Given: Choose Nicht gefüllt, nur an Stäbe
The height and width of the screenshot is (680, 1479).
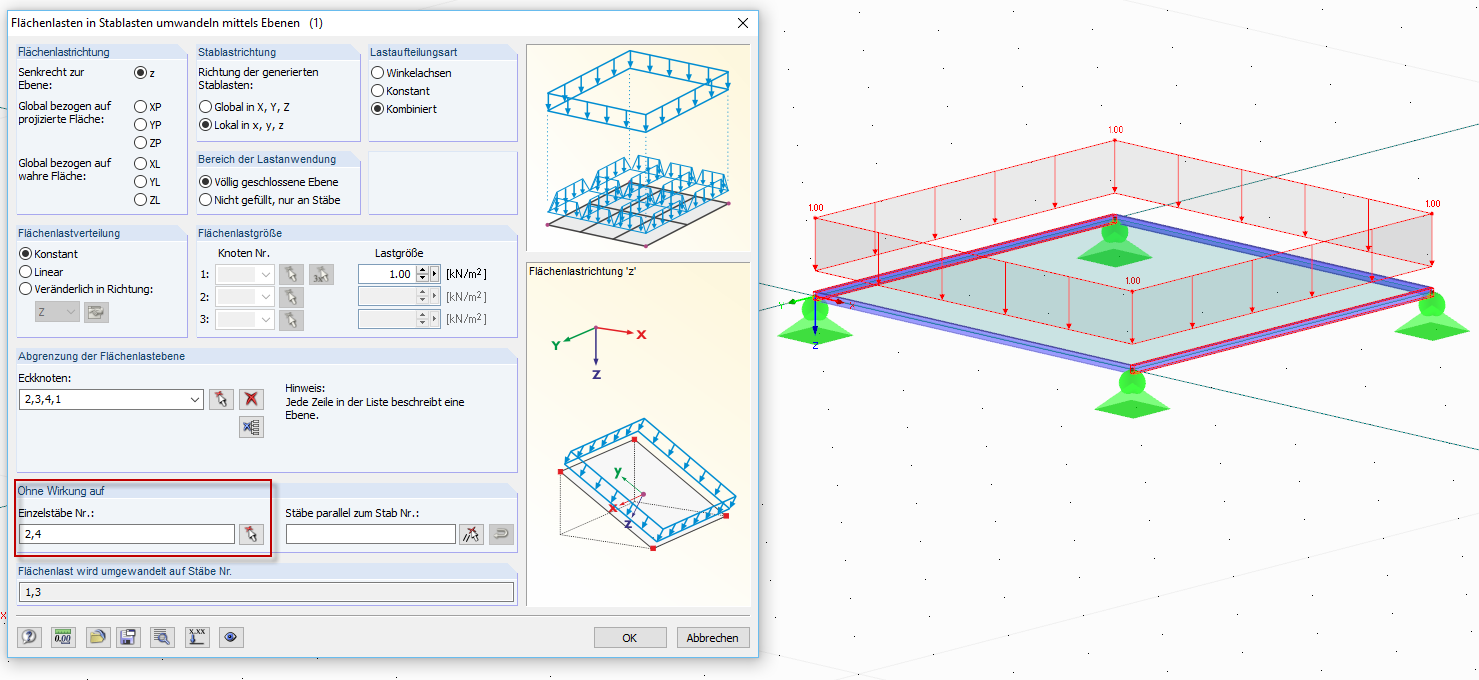Looking at the screenshot, I should [205, 200].
